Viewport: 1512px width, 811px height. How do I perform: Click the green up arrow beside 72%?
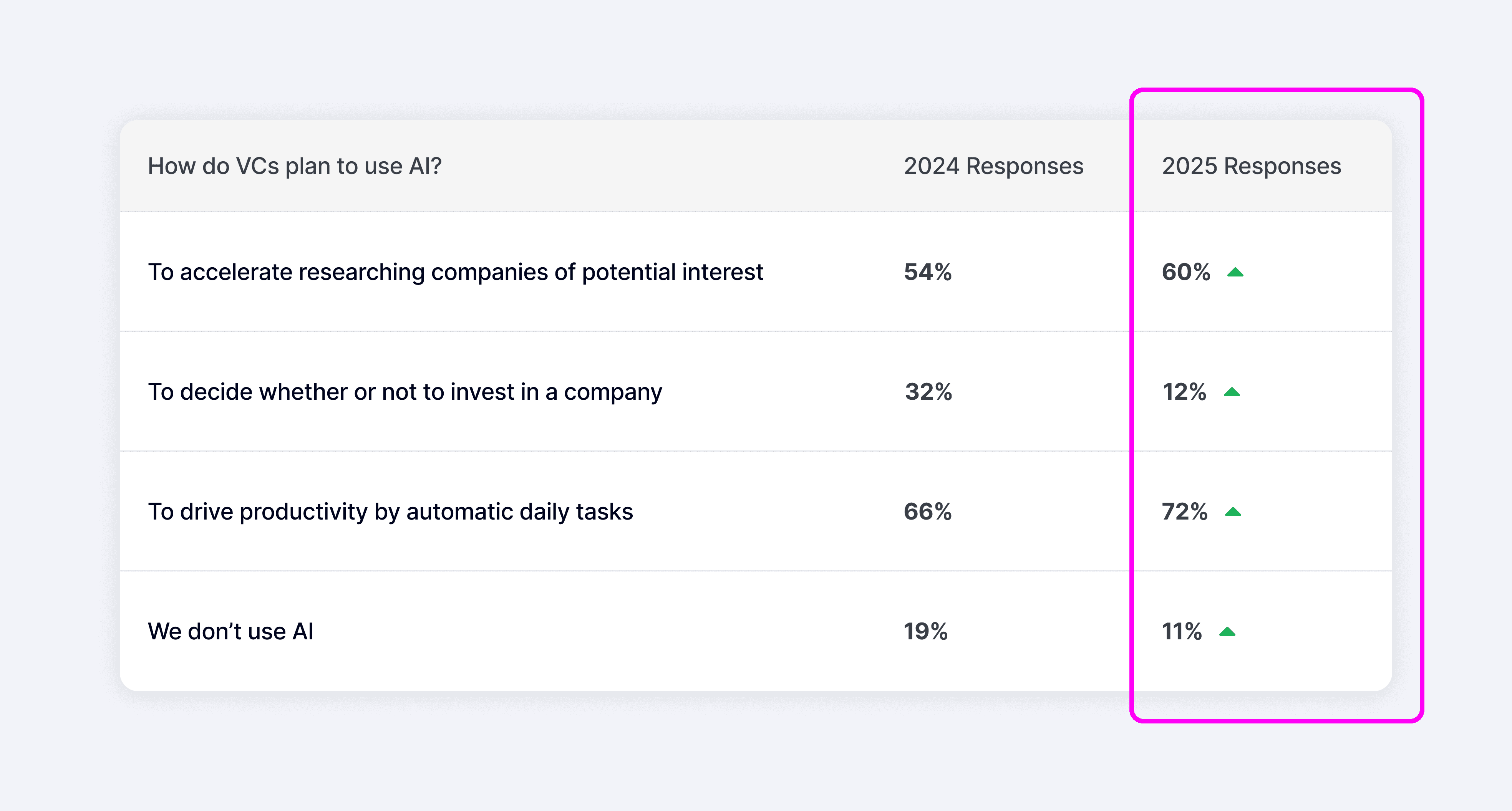pyautogui.click(x=1233, y=512)
